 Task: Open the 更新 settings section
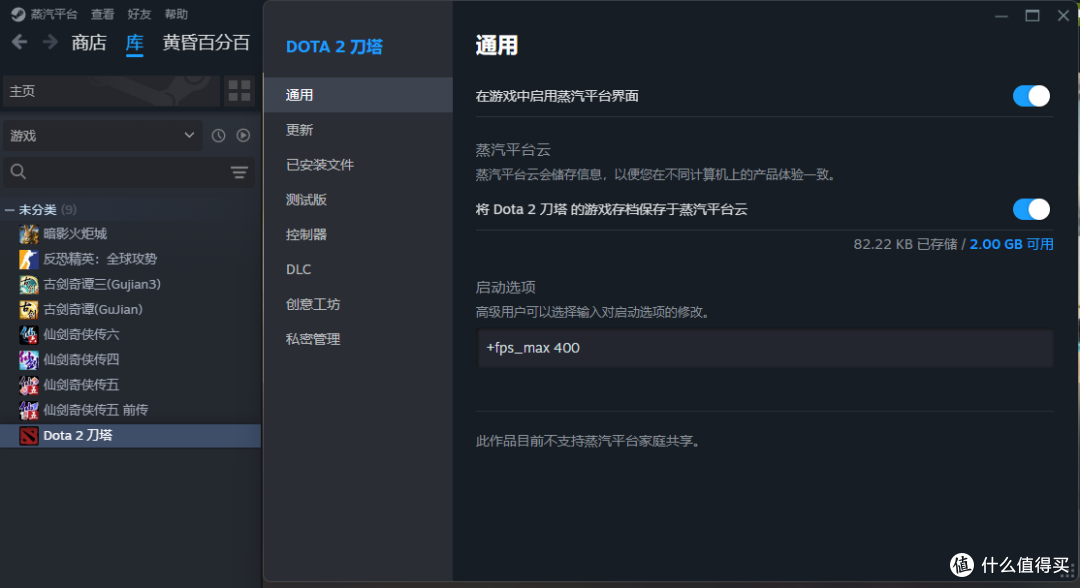(358, 130)
